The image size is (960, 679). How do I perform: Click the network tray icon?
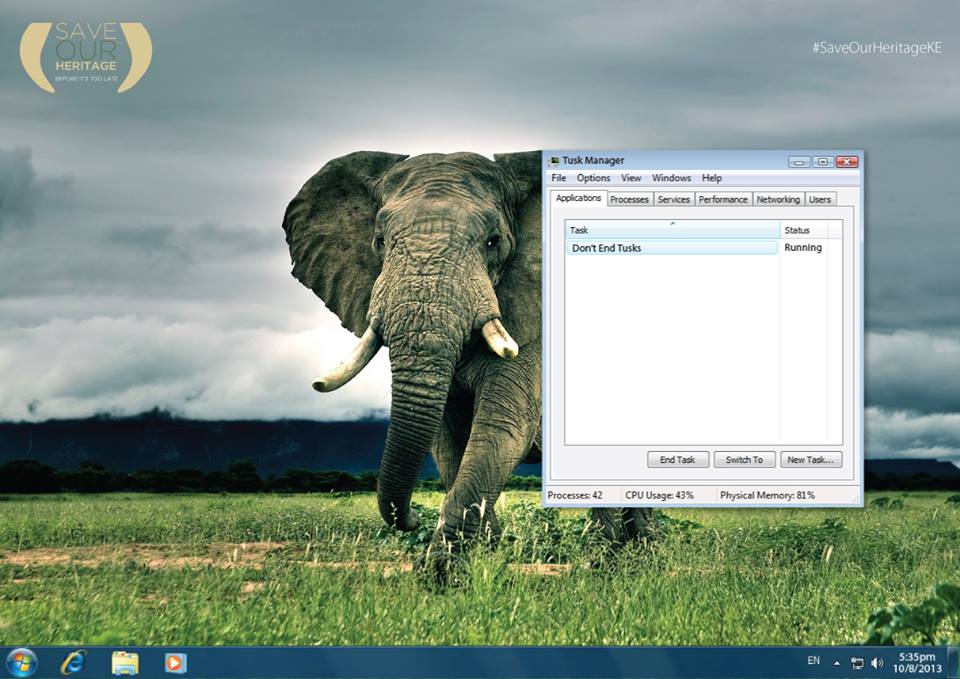point(857,662)
